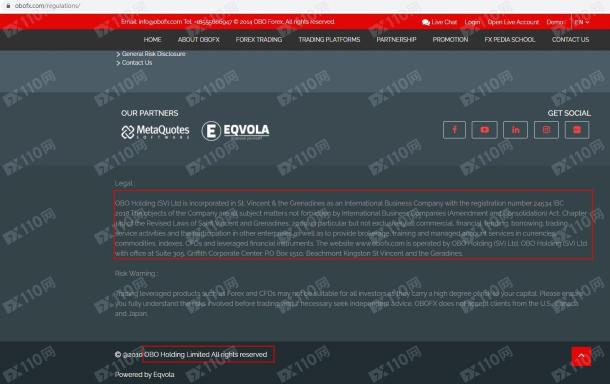
Task: Open the ABOUT OBOFX menu
Action: click(x=199, y=40)
